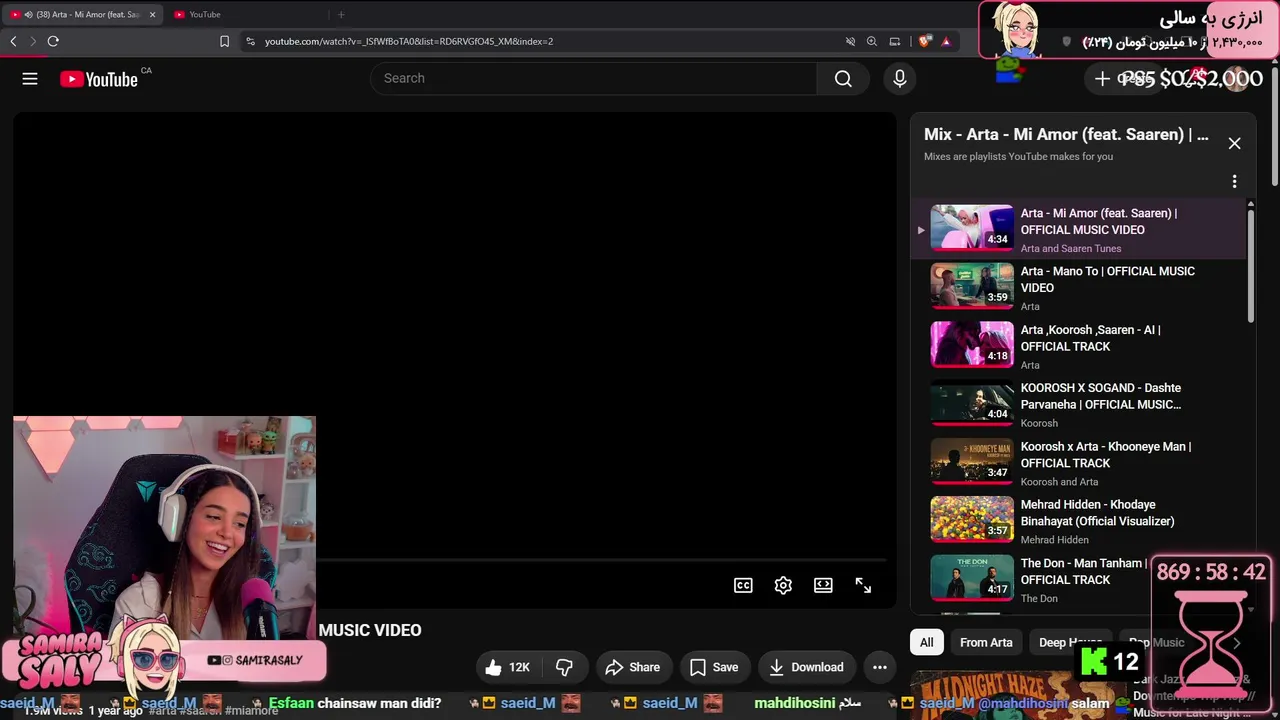Bookmark this page in address bar

click(224, 41)
